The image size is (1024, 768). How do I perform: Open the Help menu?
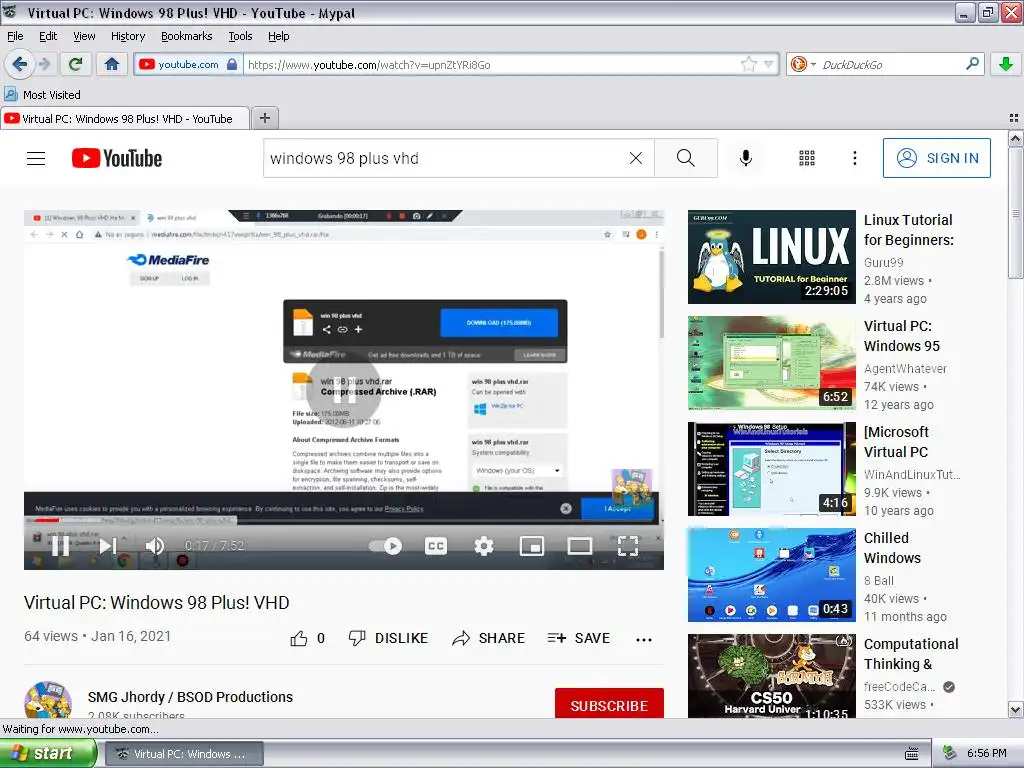[x=278, y=36]
